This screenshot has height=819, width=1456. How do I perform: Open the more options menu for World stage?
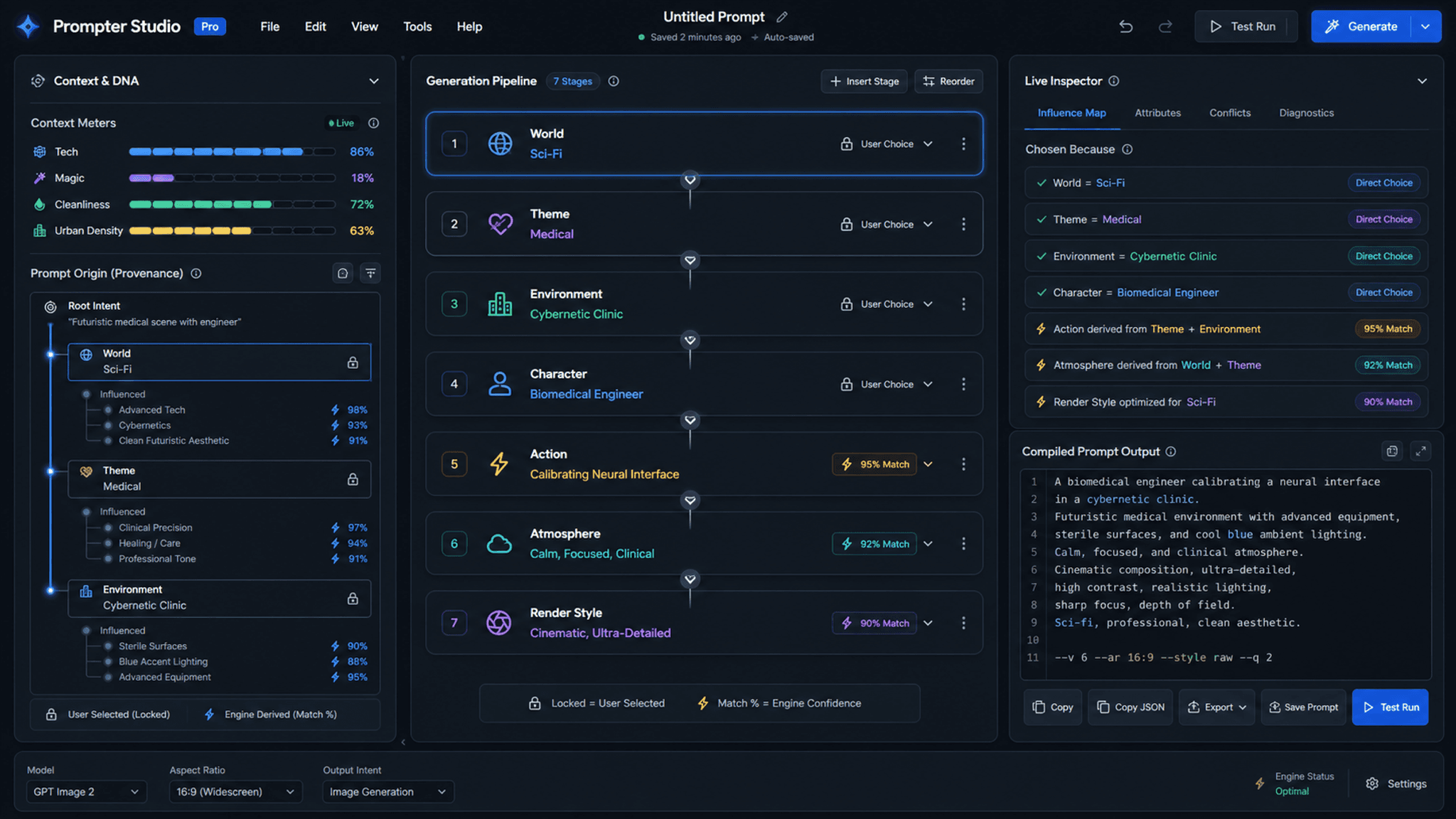(x=963, y=144)
